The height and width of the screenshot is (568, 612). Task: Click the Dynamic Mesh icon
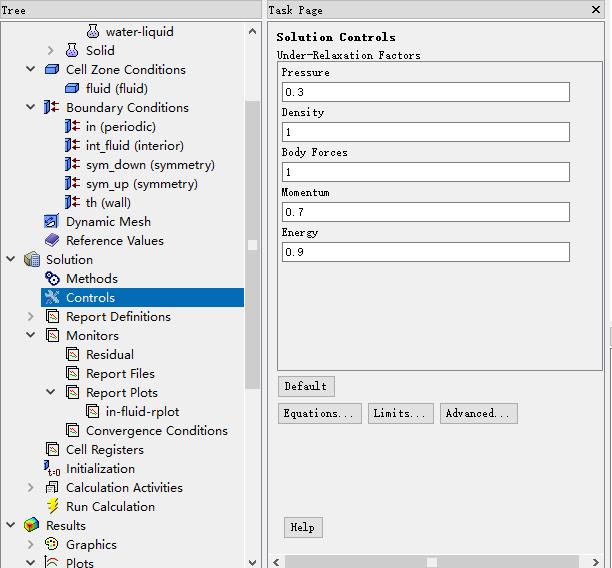tap(52, 221)
